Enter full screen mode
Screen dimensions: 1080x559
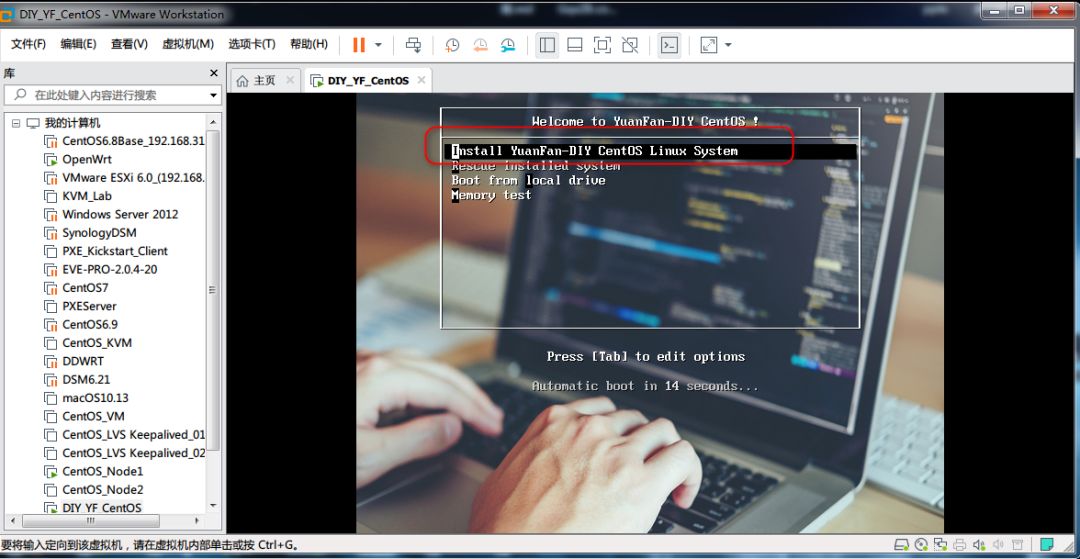coord(602,45)
